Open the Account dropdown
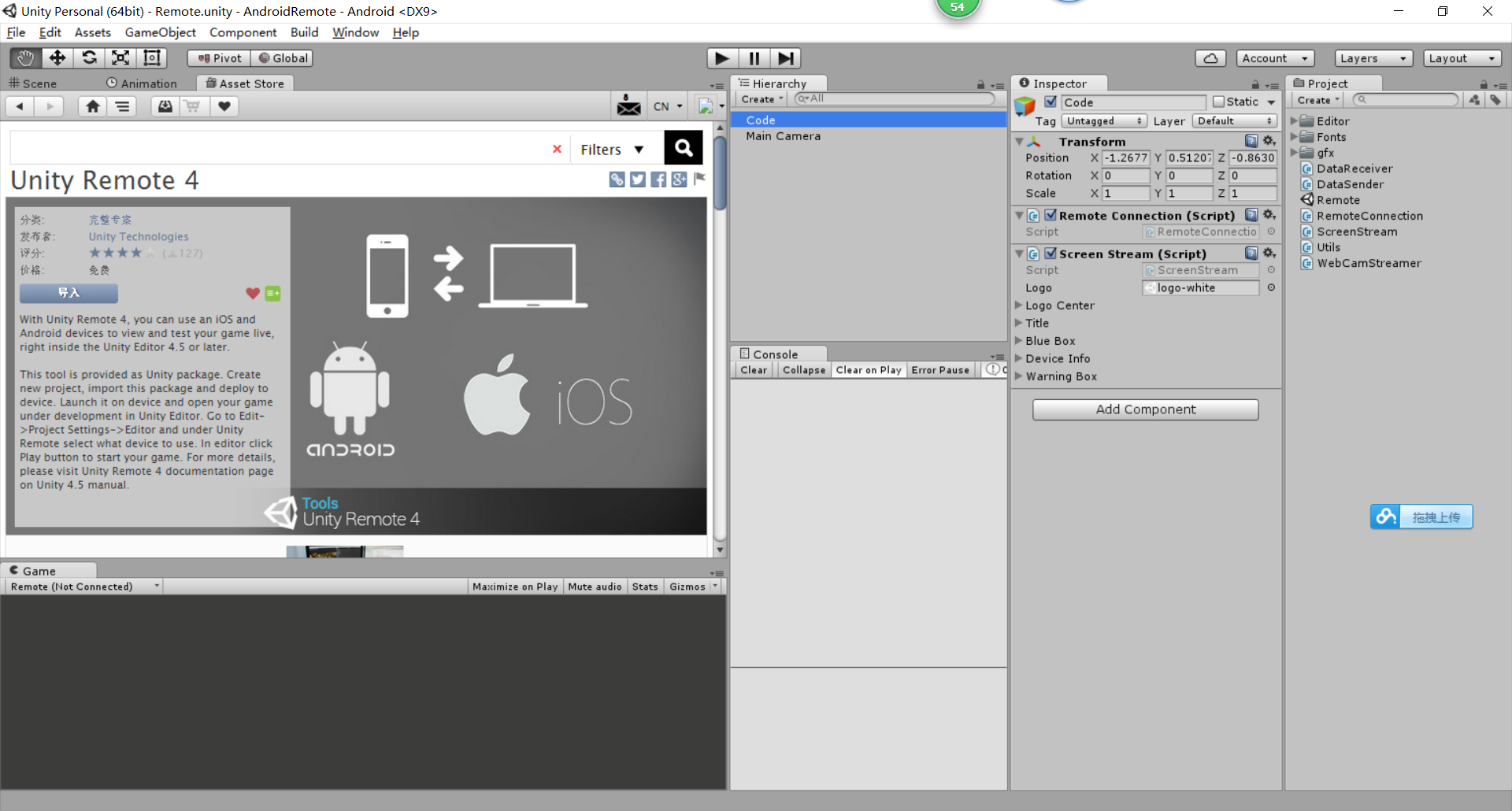This screenshot has height=811, width=1512. pyautogui.click(x=1275, y=58)
